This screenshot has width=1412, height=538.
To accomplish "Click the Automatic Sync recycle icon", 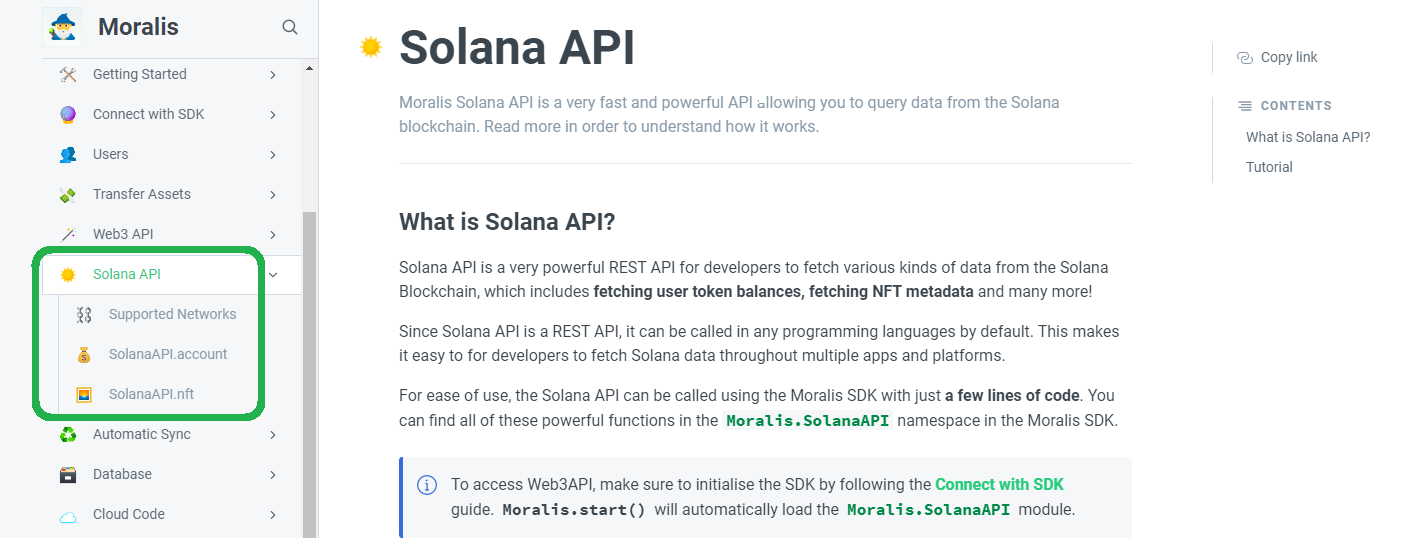I will coord(68,434).
